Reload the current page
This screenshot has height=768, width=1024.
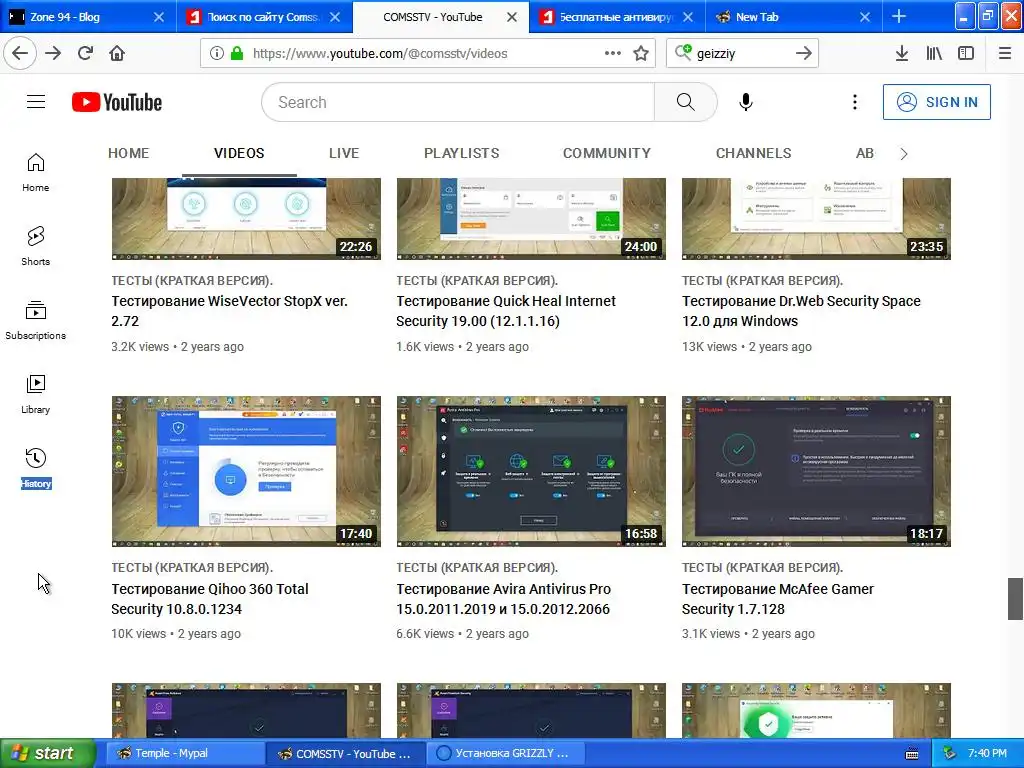(85, 53)
